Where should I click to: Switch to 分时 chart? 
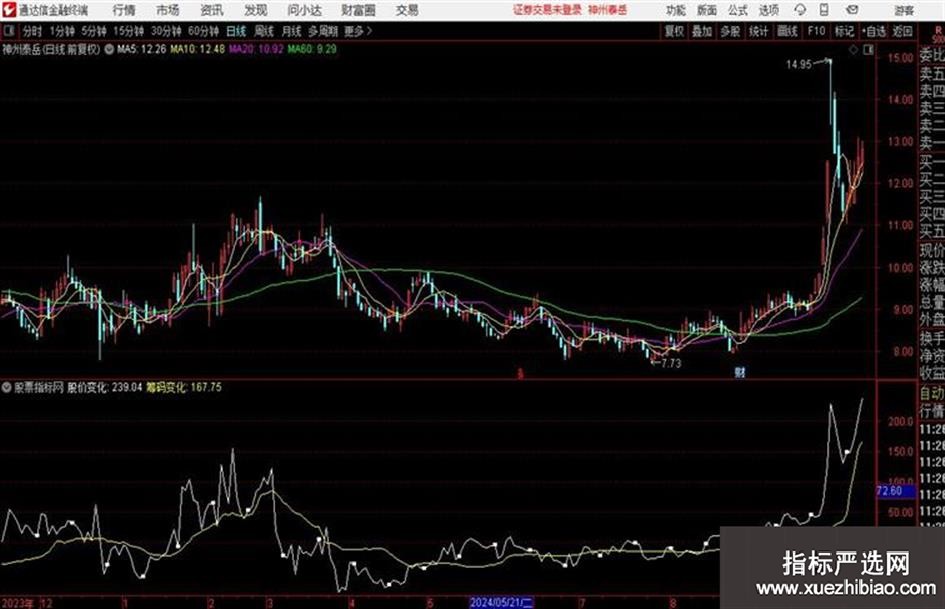click(x=33, y=31)
